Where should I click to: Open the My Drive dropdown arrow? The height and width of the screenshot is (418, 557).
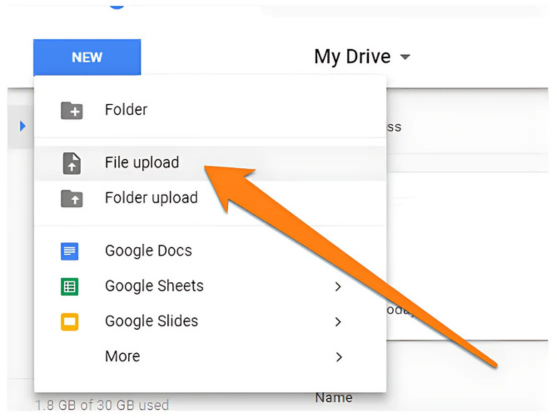[x=405, y=57]
